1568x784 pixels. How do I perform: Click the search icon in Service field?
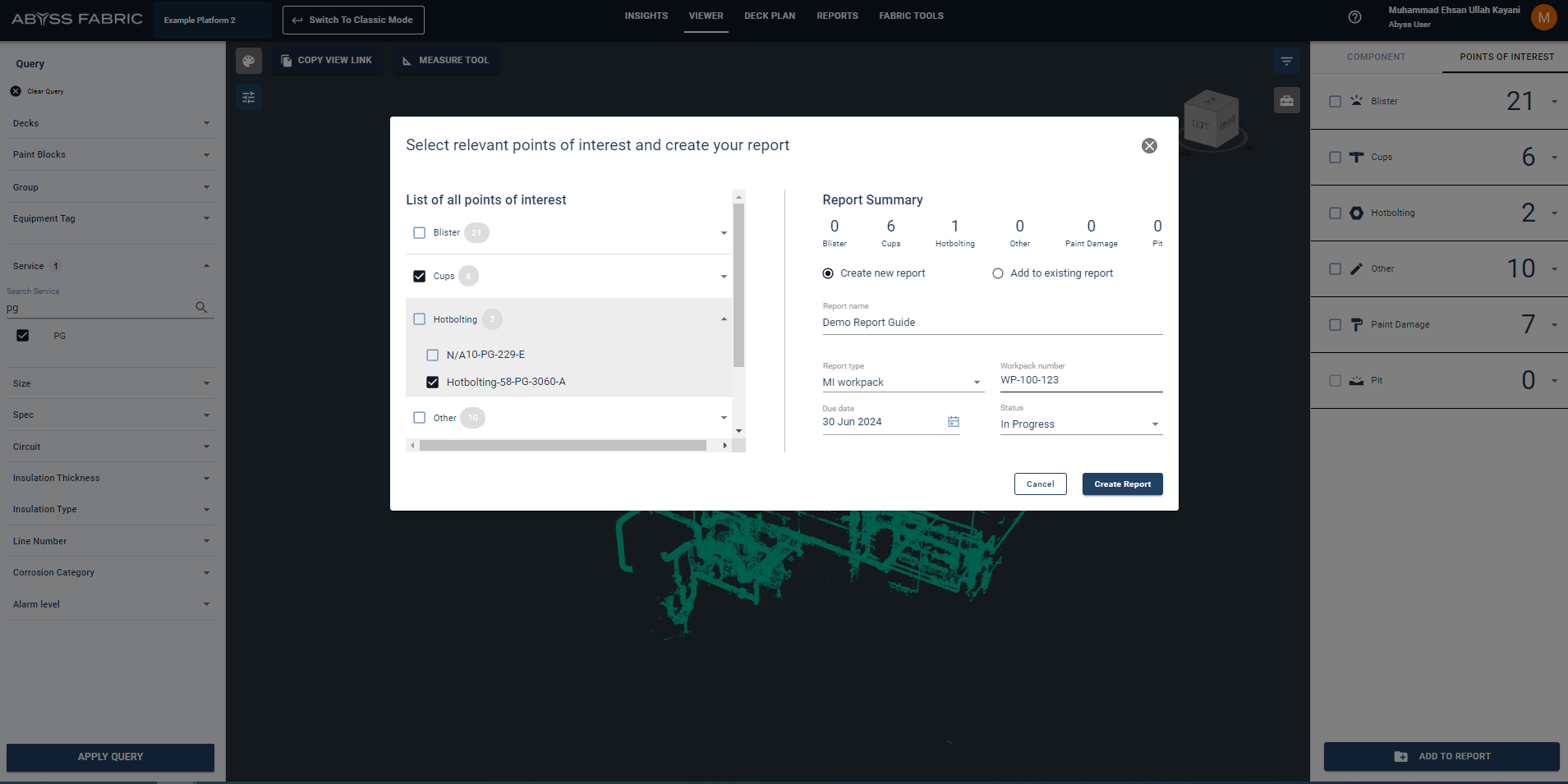coord(201,308)
